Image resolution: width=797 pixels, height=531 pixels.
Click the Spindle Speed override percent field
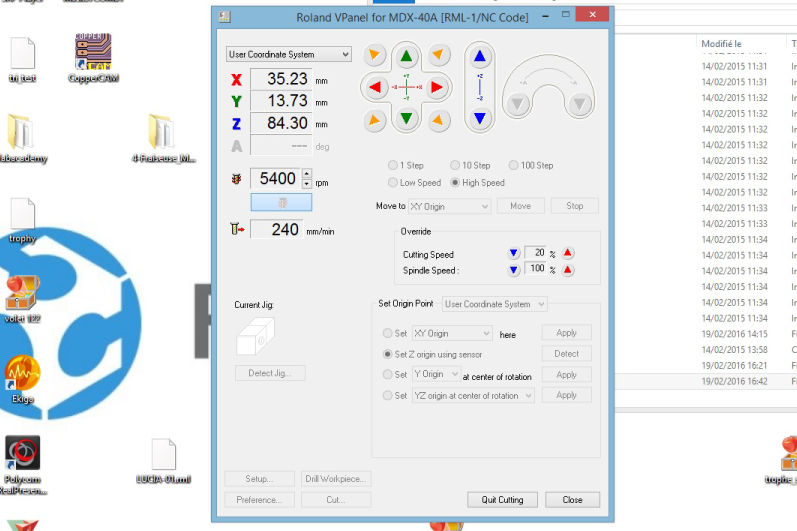[x=535, y=268]
